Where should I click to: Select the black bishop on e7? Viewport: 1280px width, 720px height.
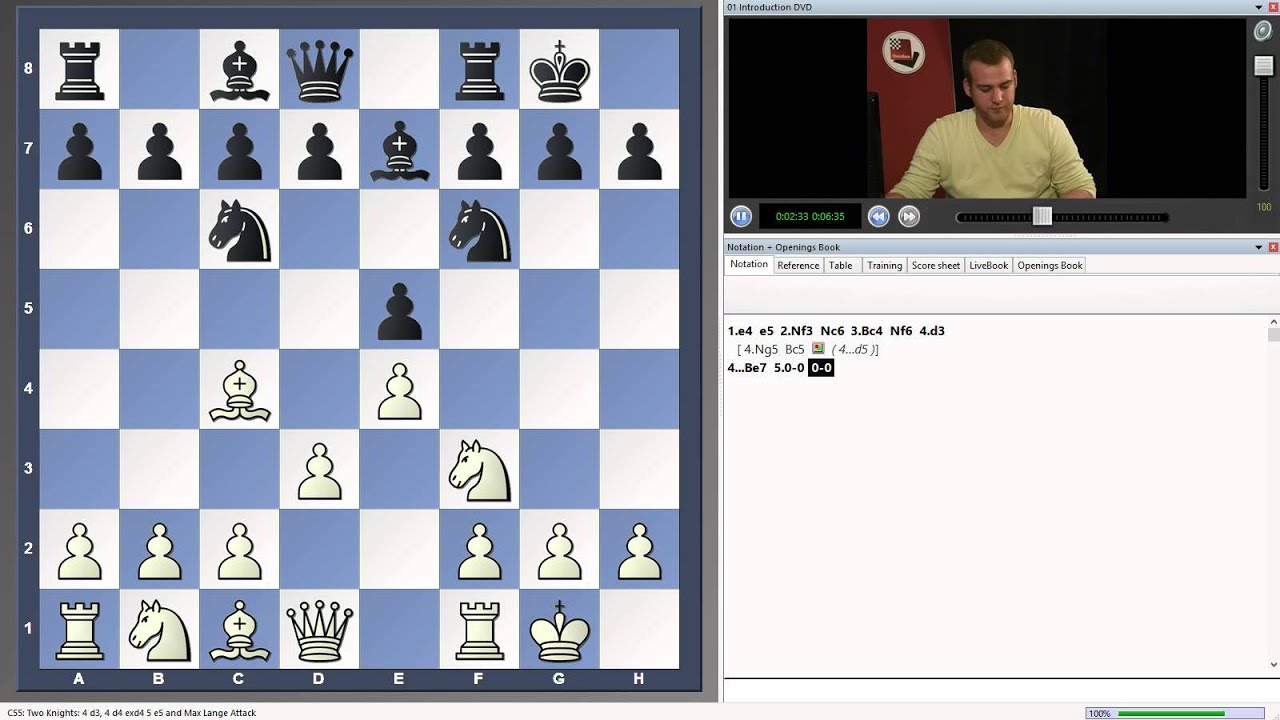pos(399,149)
